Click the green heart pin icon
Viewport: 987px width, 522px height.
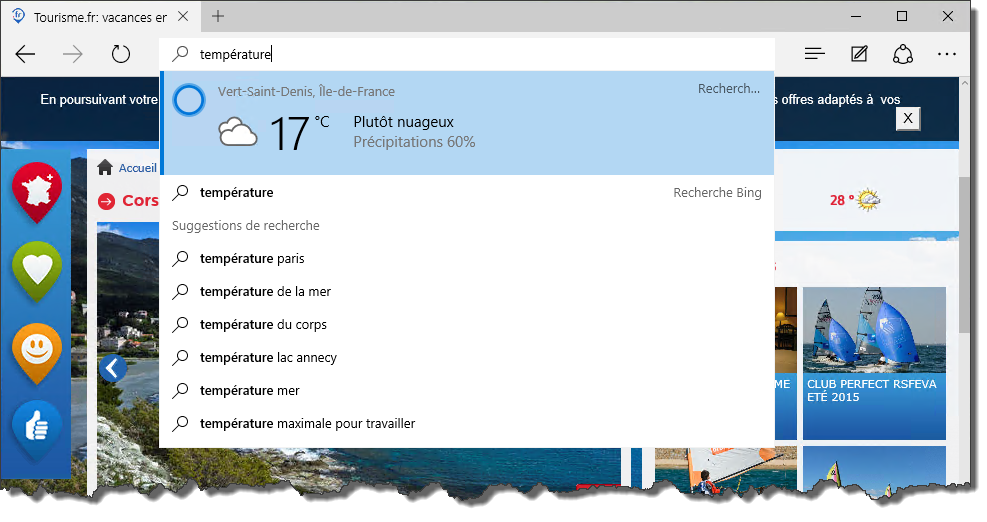[x=37, y=270]
